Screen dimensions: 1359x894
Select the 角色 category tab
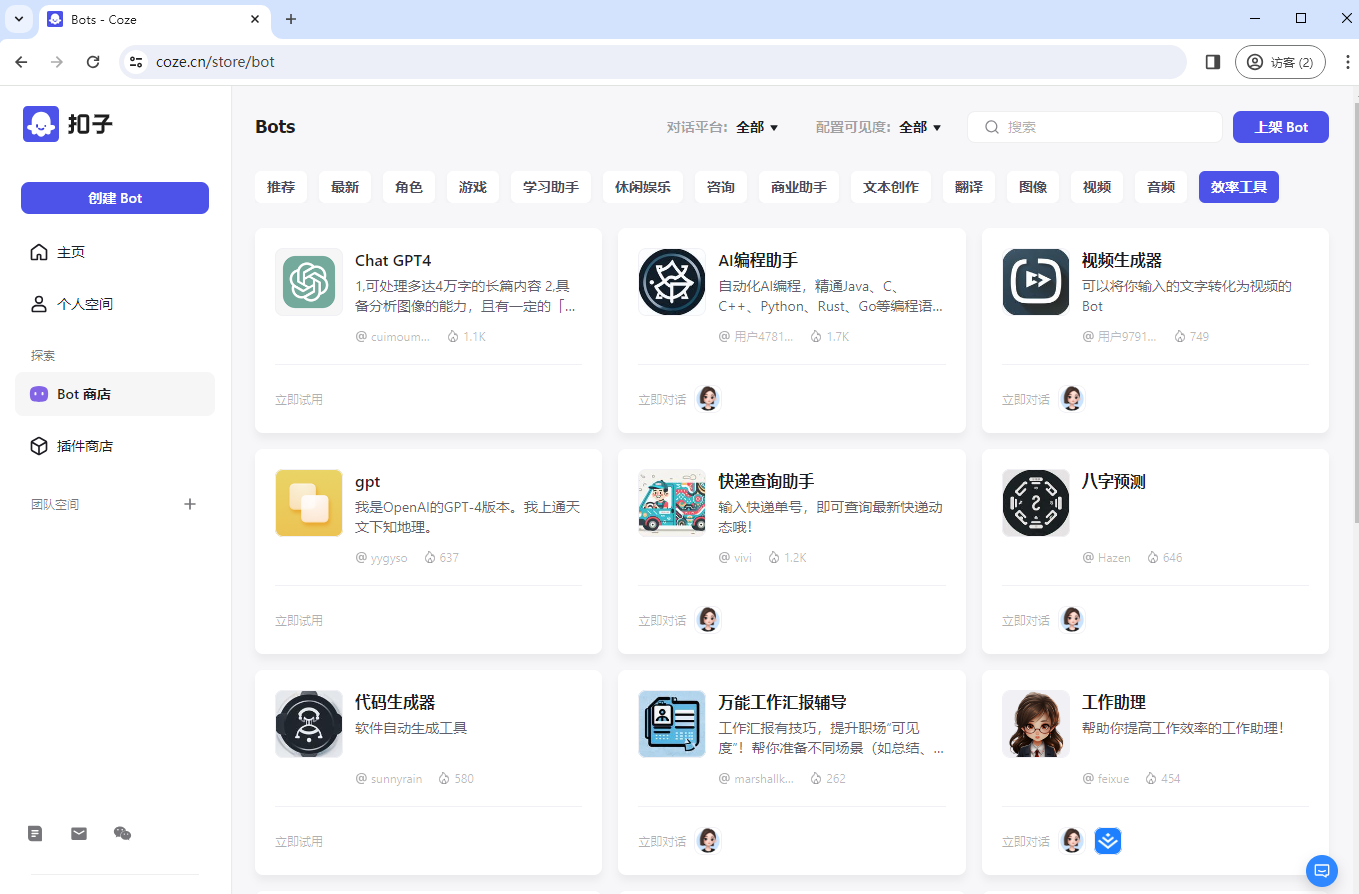[409, 187]
